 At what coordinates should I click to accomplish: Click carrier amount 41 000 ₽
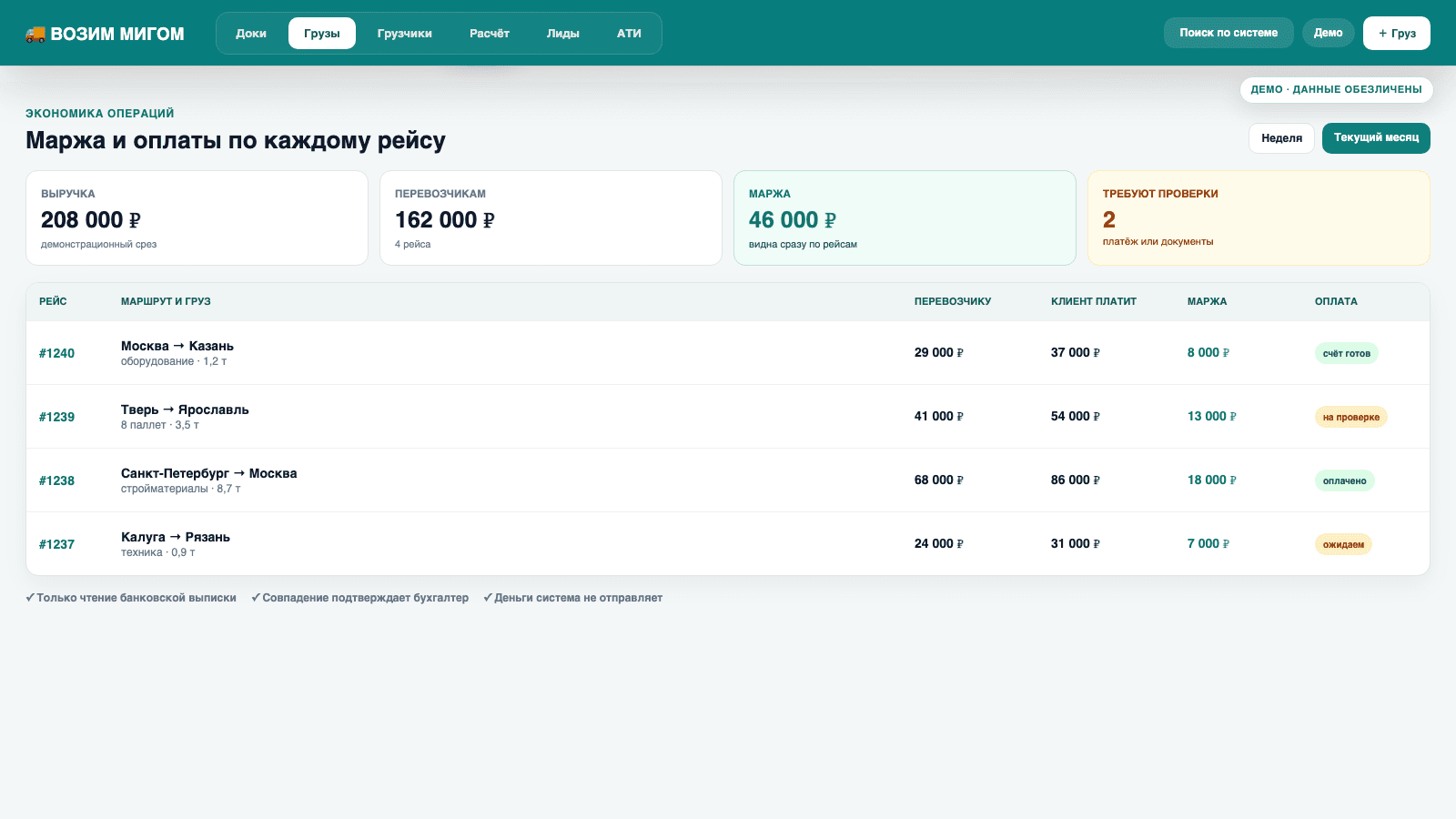tap(939, 416)
